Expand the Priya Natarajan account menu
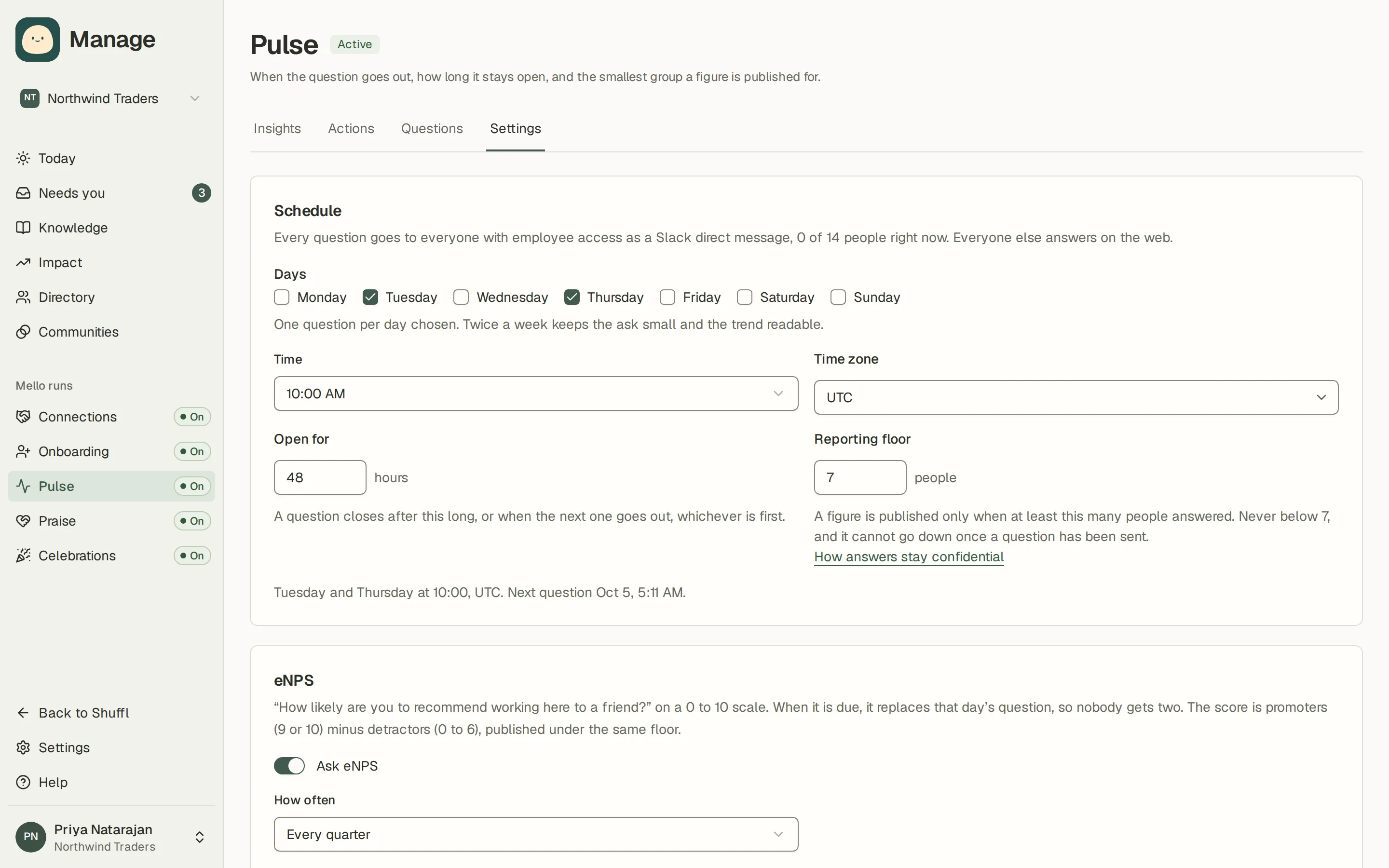The width and height of the screenshot is (1389, 868). 111,837
